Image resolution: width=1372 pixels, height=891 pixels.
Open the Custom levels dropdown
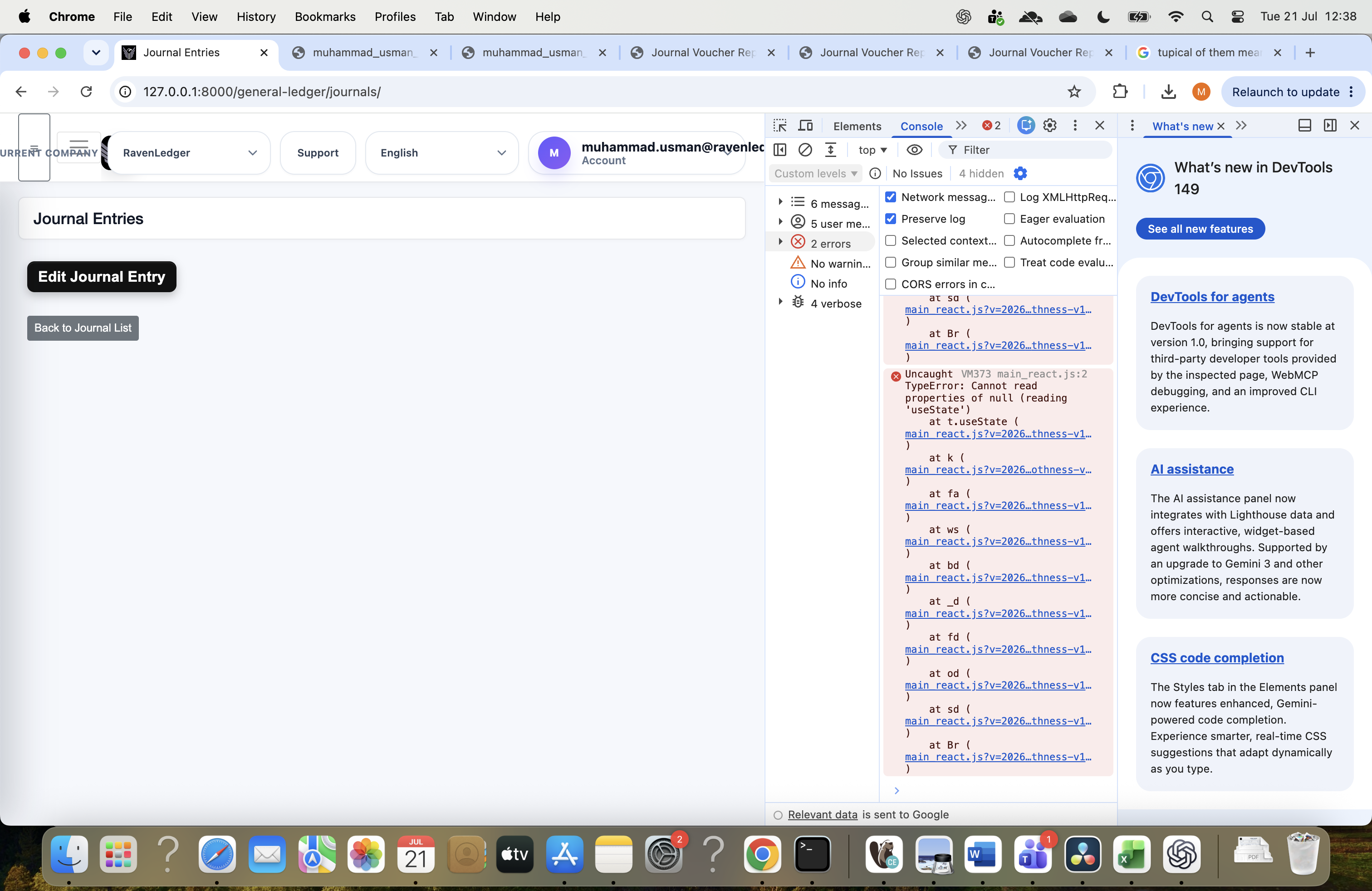(x=815, y=173)
